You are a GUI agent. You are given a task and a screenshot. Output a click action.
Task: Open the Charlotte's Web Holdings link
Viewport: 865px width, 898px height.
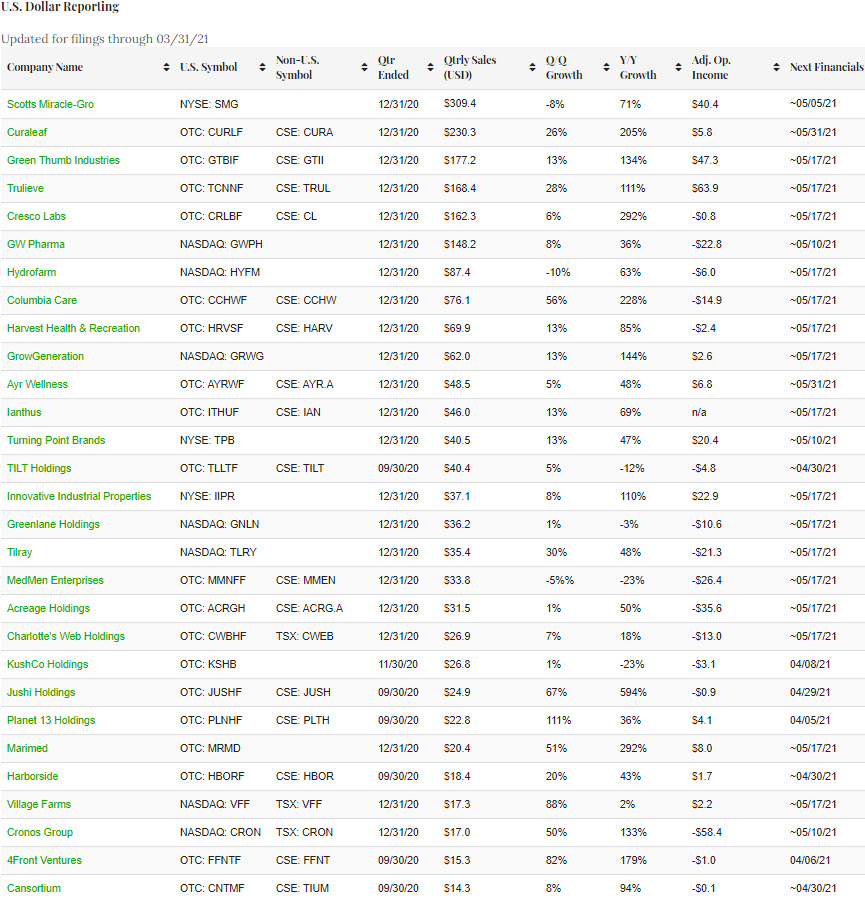pos(66,636)
